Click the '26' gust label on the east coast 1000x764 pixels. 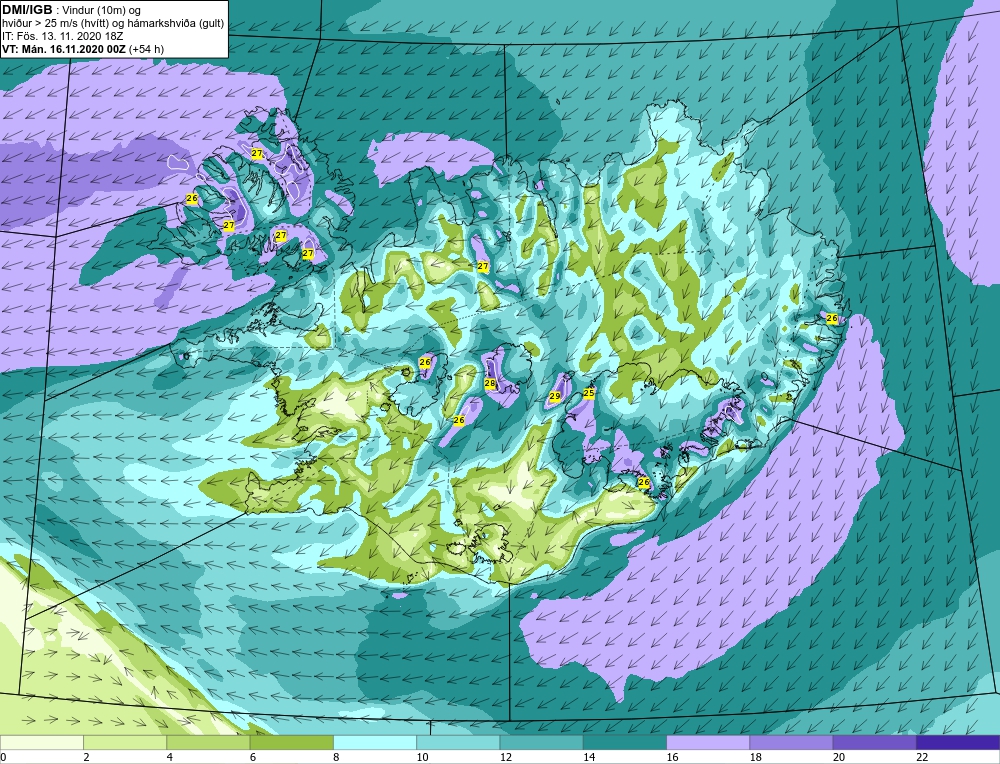(x=832, y=318)
